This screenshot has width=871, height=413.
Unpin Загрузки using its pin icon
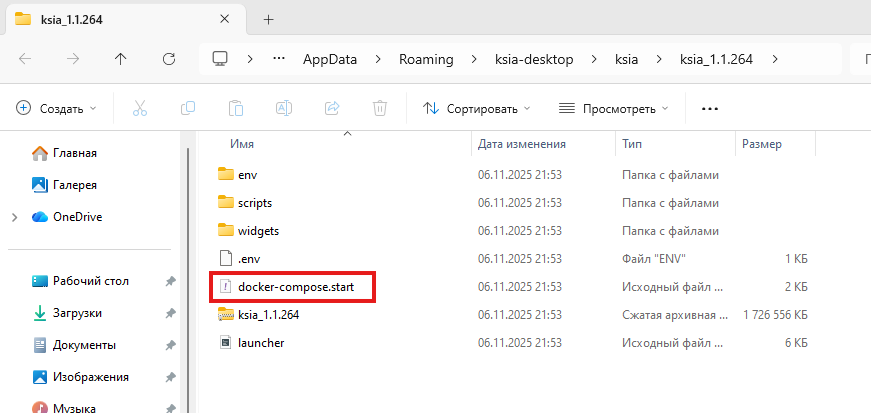pos(170,314)
